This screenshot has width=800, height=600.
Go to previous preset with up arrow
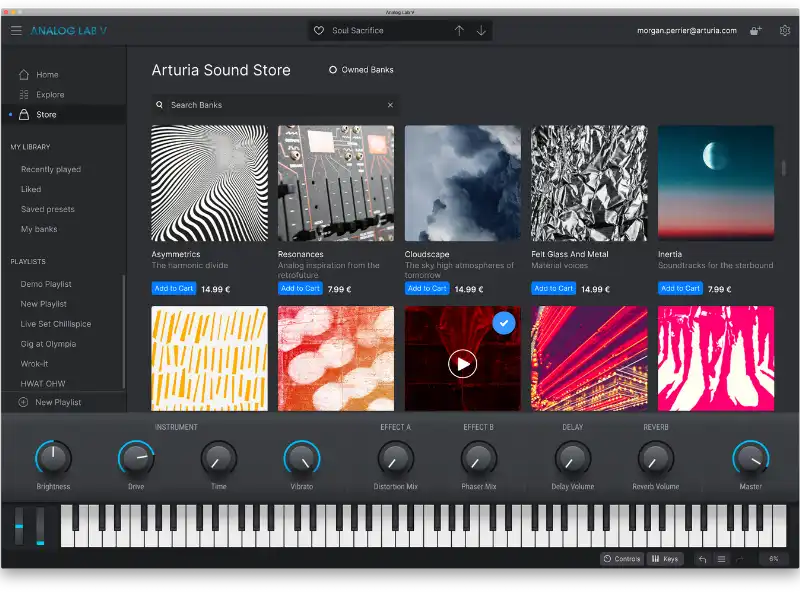(459, 31)
